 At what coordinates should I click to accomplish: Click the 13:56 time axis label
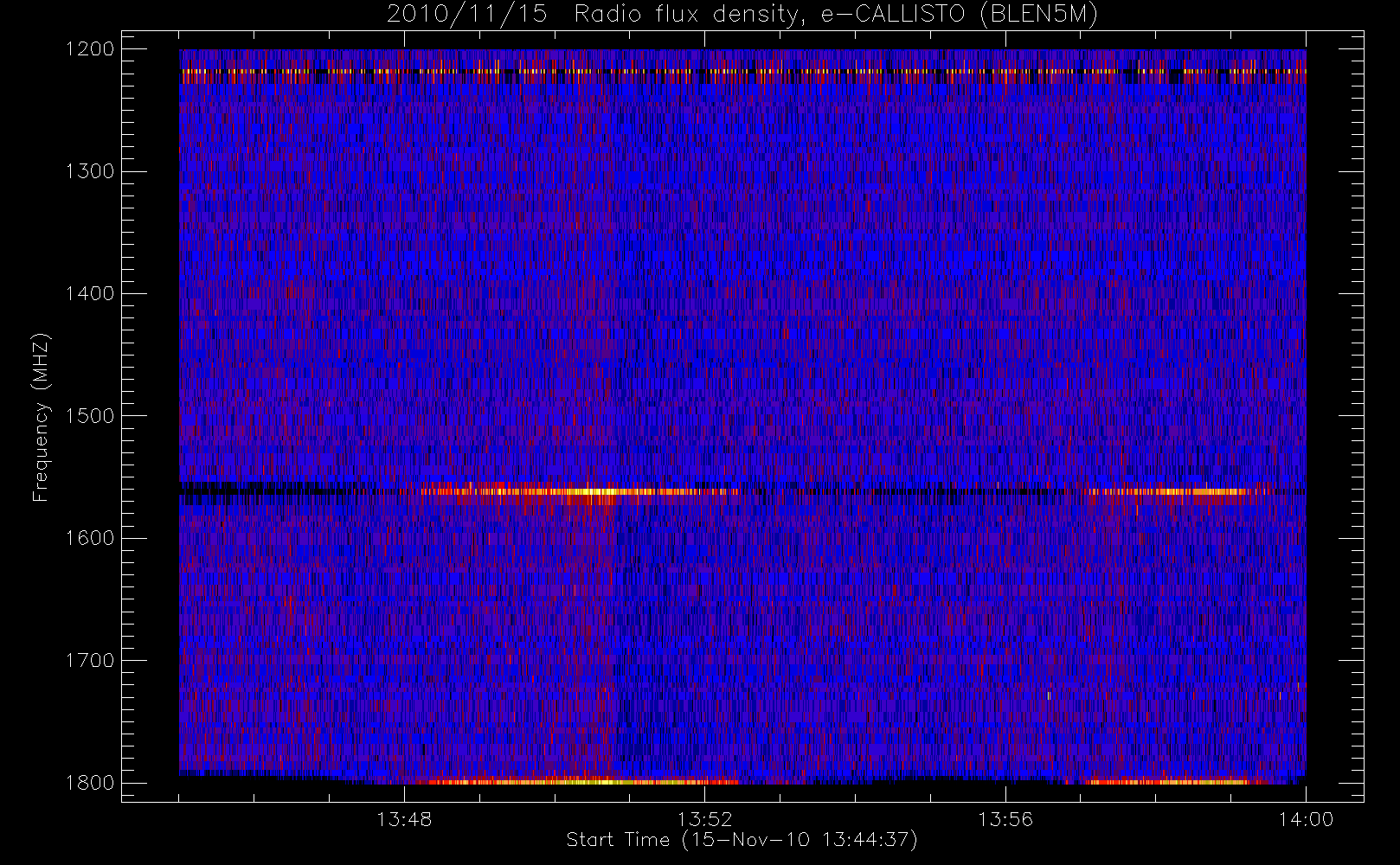(x=1005, y=819)
